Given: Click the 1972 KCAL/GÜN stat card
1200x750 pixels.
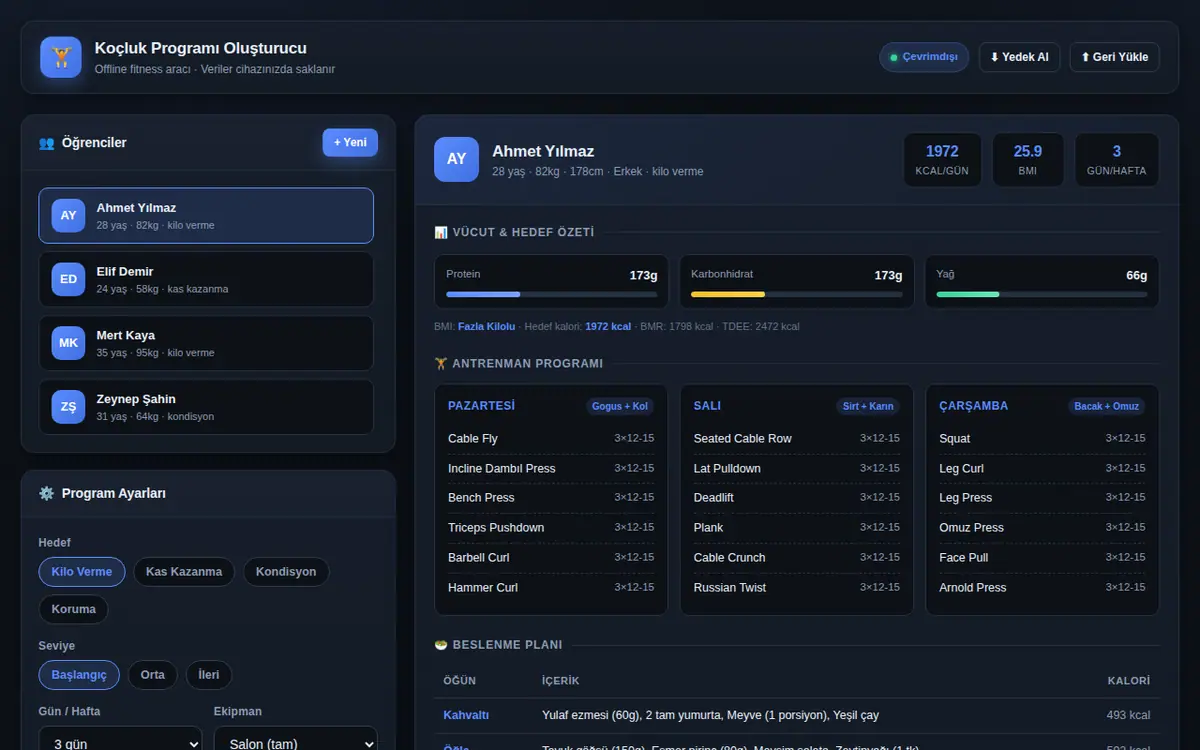Looking at the screenshot, I should click(x=942, y=160).
